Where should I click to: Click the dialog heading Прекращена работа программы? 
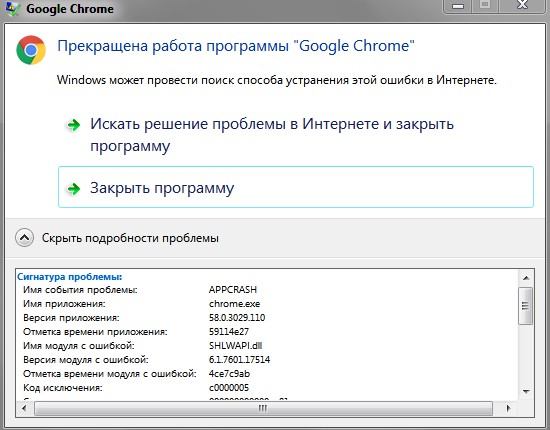pos(236,46)
